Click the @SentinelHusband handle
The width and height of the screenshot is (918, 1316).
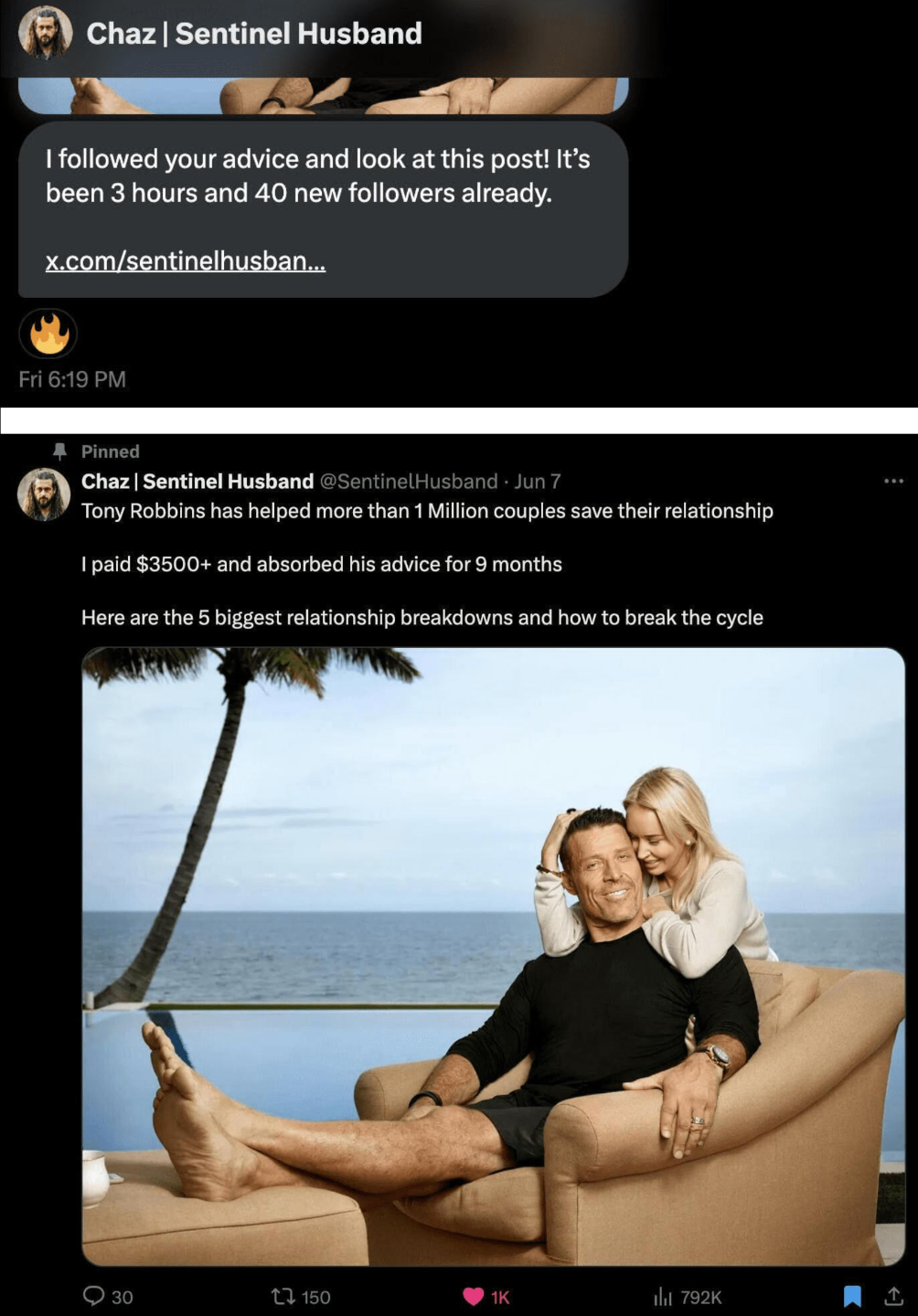(x=408, y=482)
